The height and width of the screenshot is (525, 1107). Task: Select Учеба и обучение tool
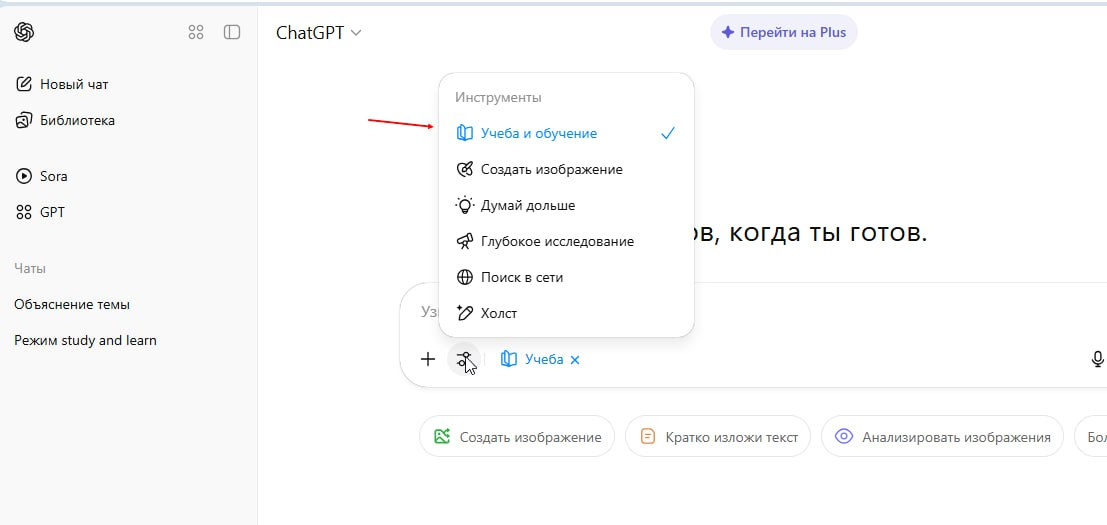point(566,133)
